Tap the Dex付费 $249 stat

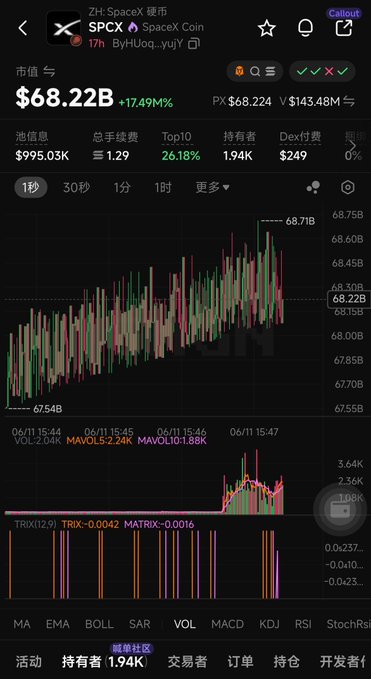[300, 146]
